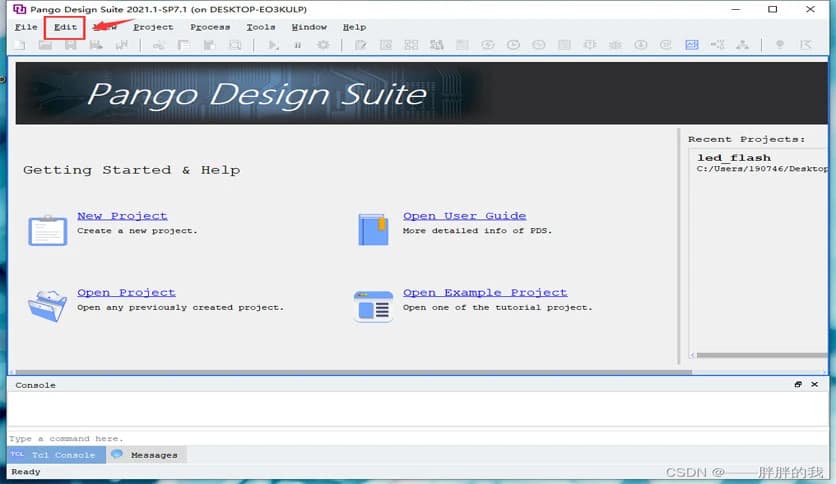Click the Copy toolbar icon

point(184,45)
